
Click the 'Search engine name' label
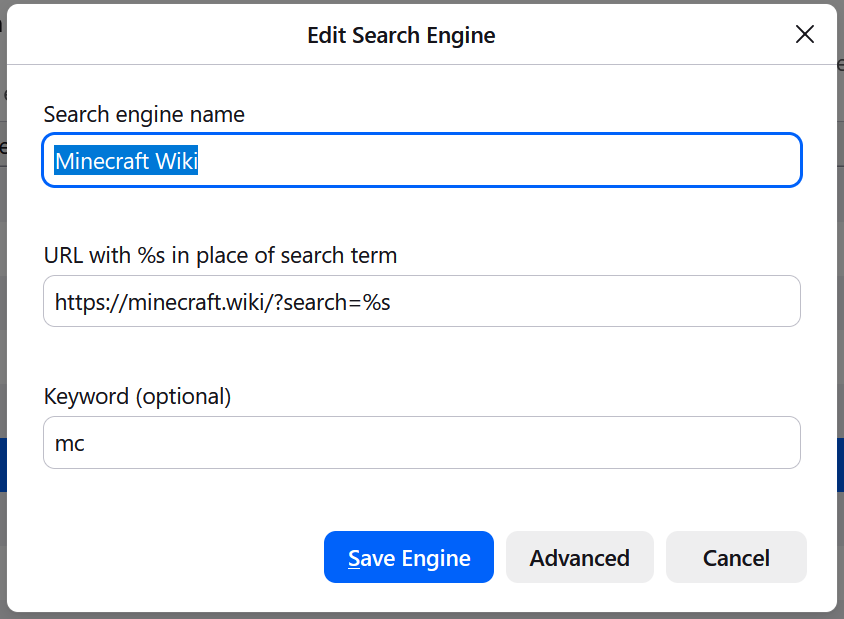144,115
